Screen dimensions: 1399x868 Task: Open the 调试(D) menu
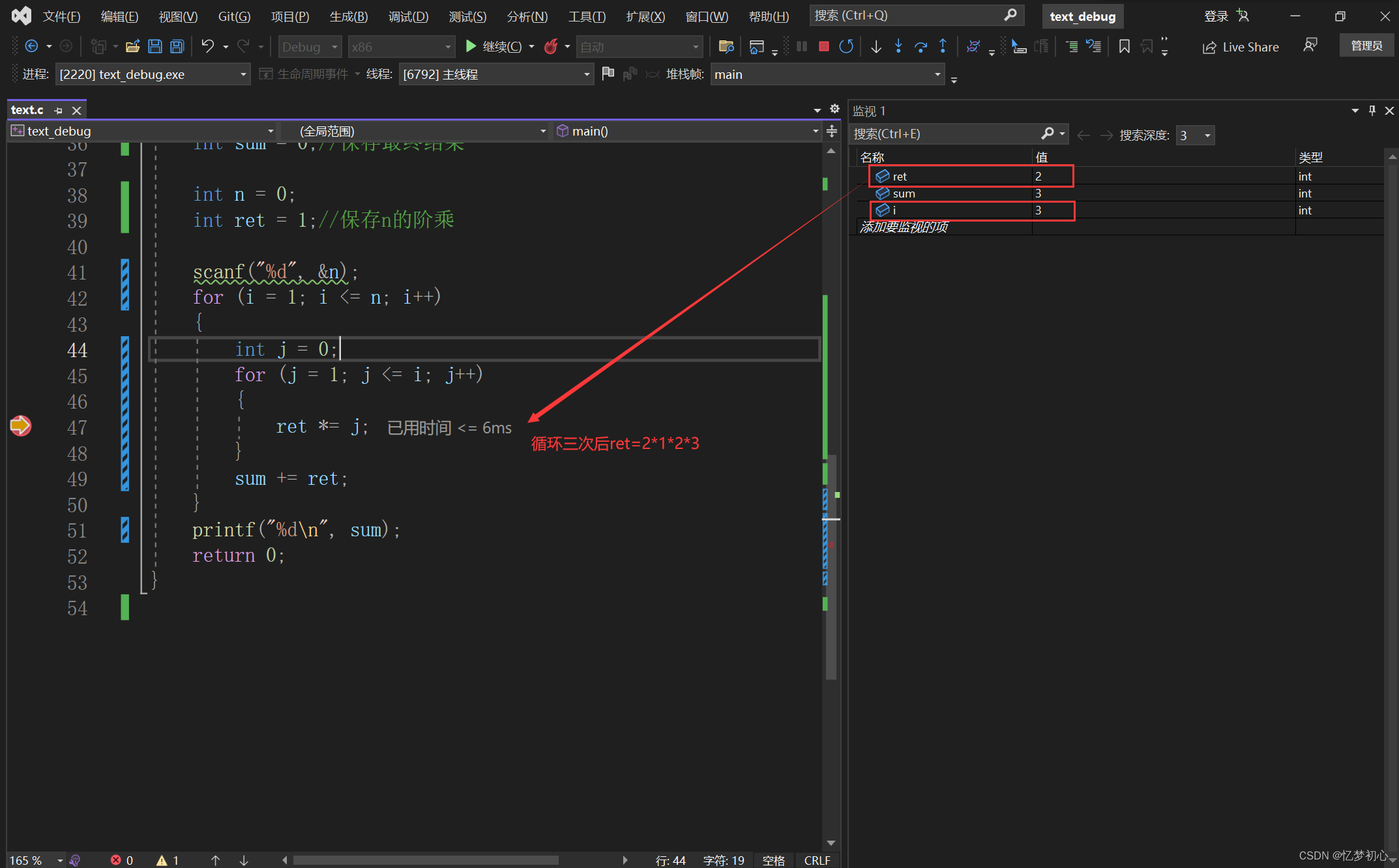(x=408, y=16)
